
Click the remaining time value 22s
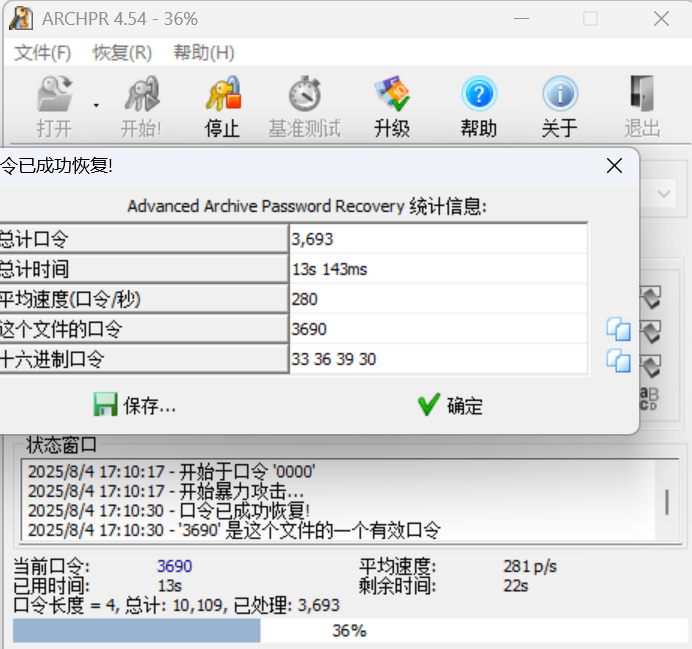(x=516, y=586)
